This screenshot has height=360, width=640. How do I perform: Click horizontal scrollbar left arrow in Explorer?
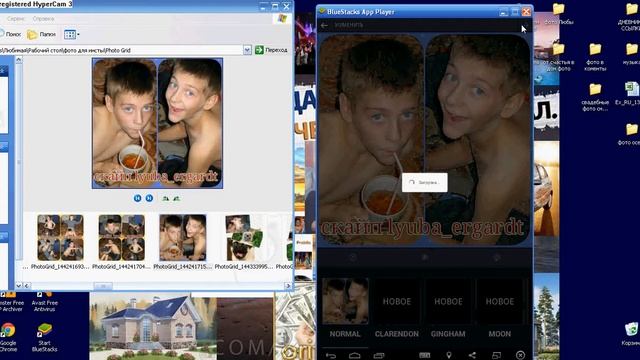pyautogui.click(x=27, y=286)
